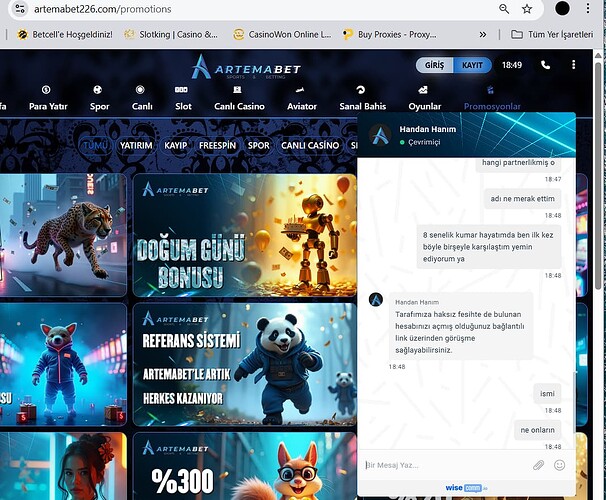606x500 pixels.
Task: Click the Spor soccer ball icon
Action: coord(98,90)
